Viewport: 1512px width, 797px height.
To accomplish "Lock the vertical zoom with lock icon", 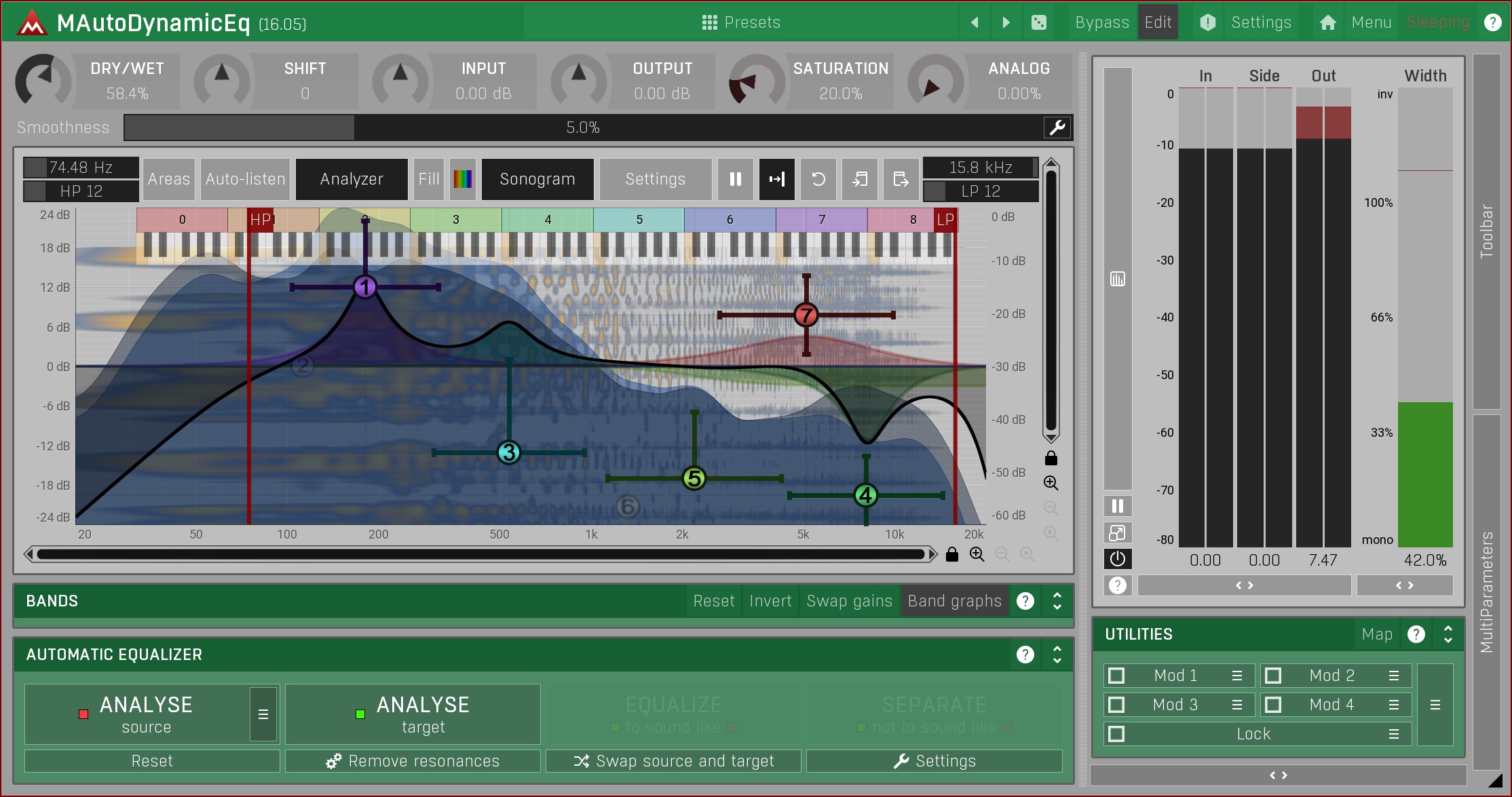I will (1051, 458).
